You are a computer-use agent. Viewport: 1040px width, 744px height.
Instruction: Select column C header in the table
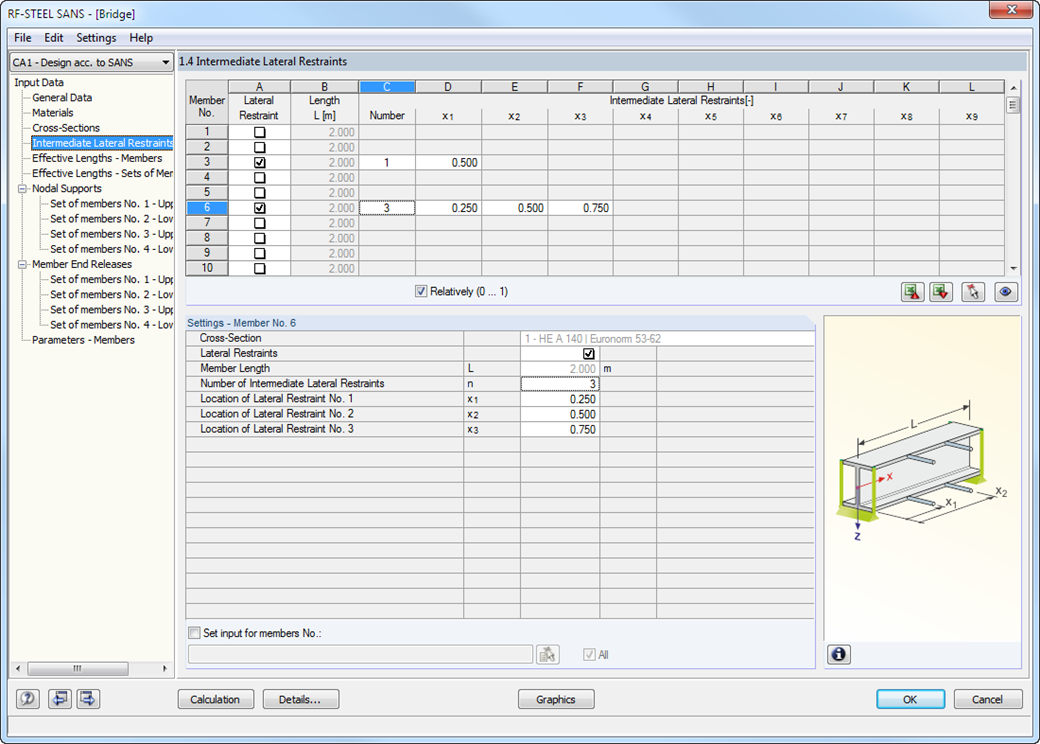coord(387,87)
